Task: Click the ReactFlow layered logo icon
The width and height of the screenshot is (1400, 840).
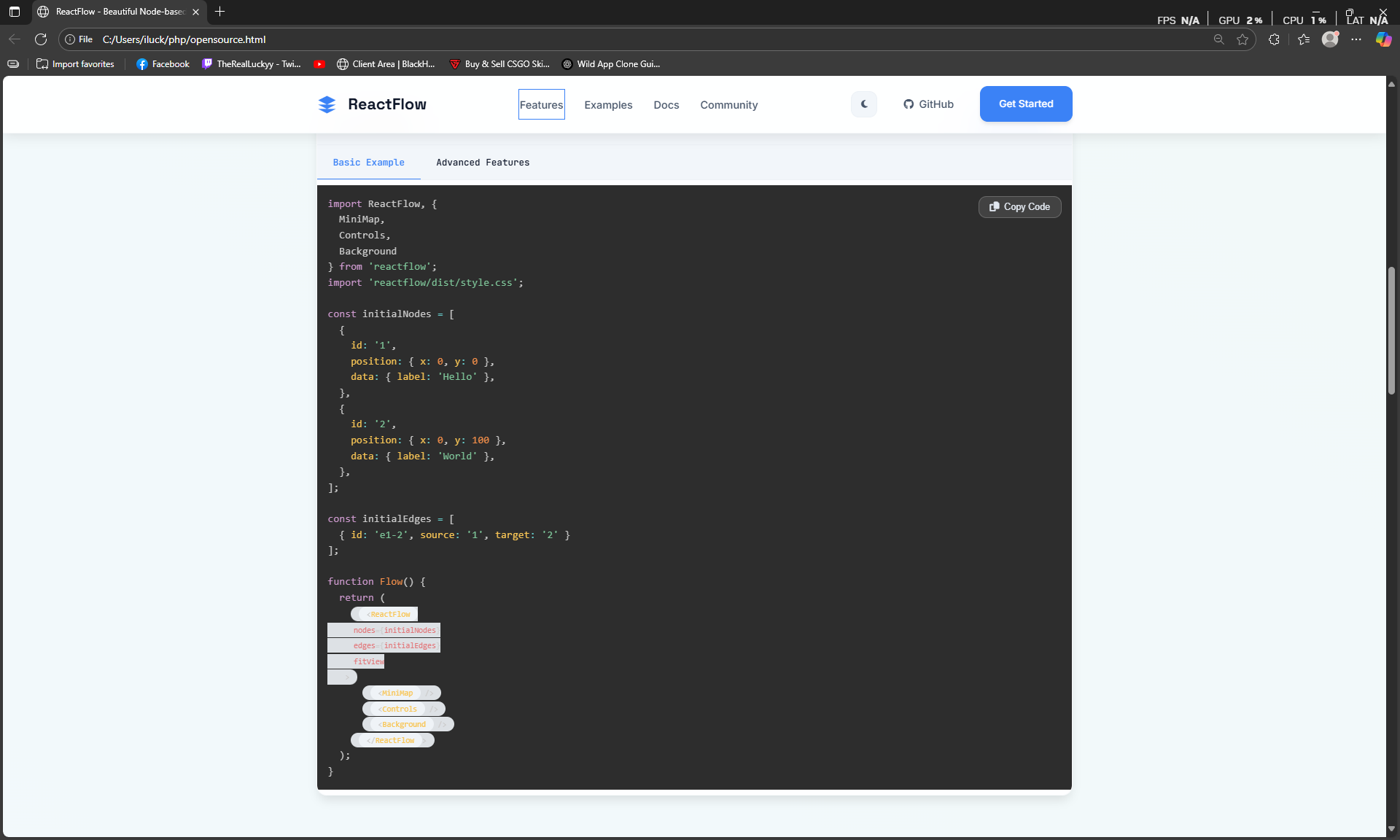Action: point(327,104)
